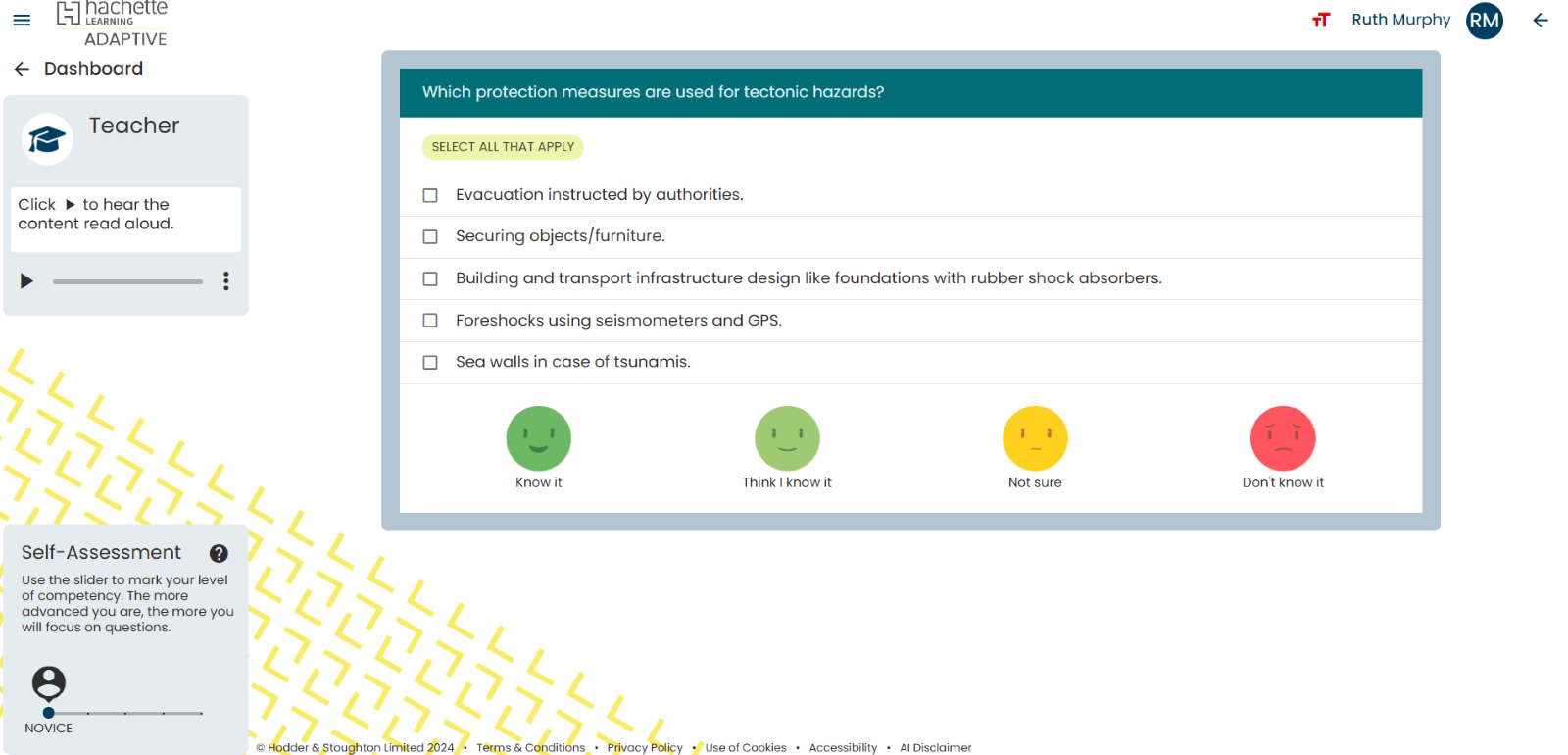Viewport: 1568px width, 755px height.
Task: Open audio player more options menu
Action: coord(226,281)
